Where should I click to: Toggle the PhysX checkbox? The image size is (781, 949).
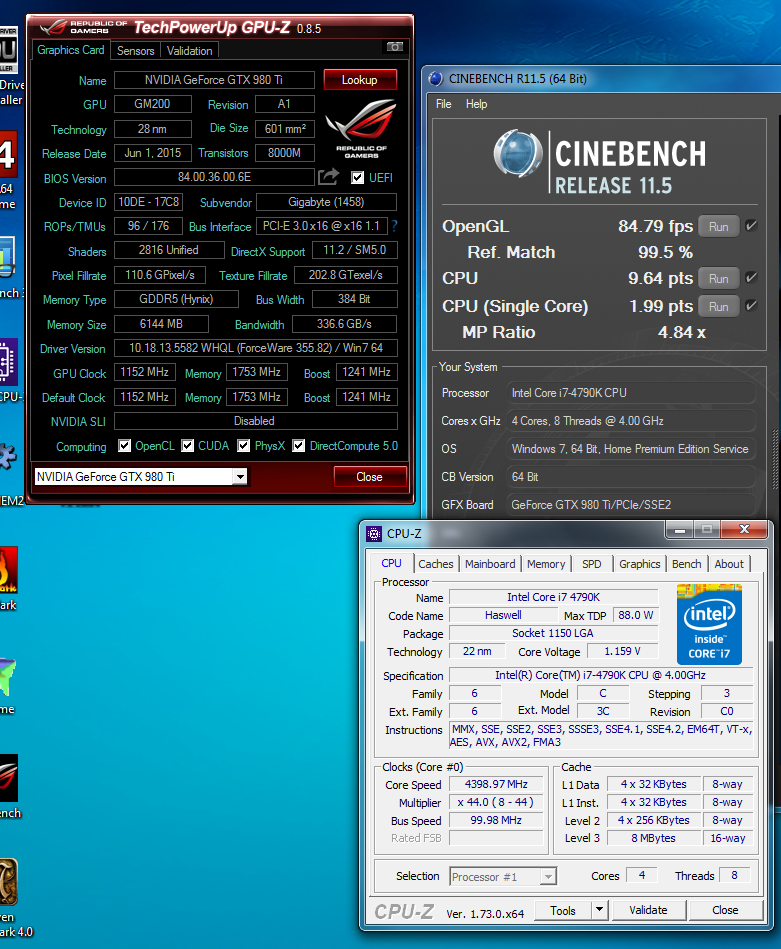[243, 446]
